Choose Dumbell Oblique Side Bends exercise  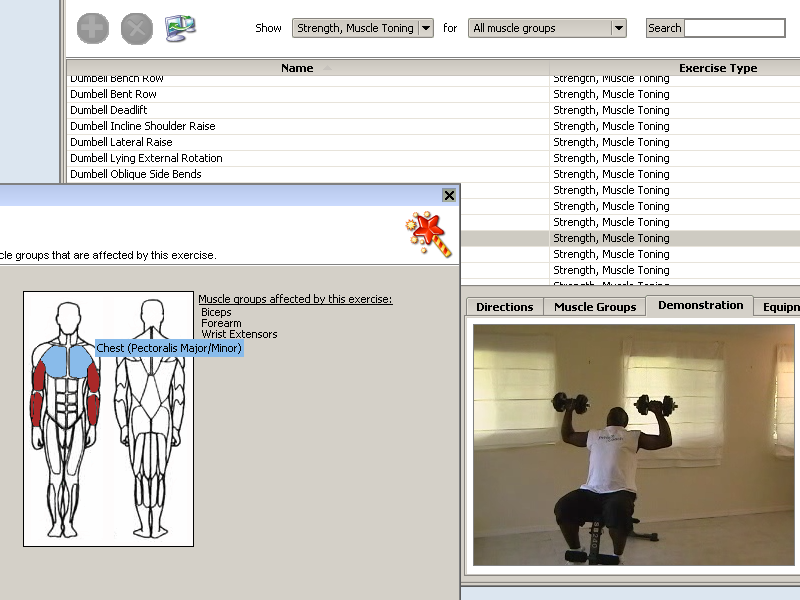(135, 174)
